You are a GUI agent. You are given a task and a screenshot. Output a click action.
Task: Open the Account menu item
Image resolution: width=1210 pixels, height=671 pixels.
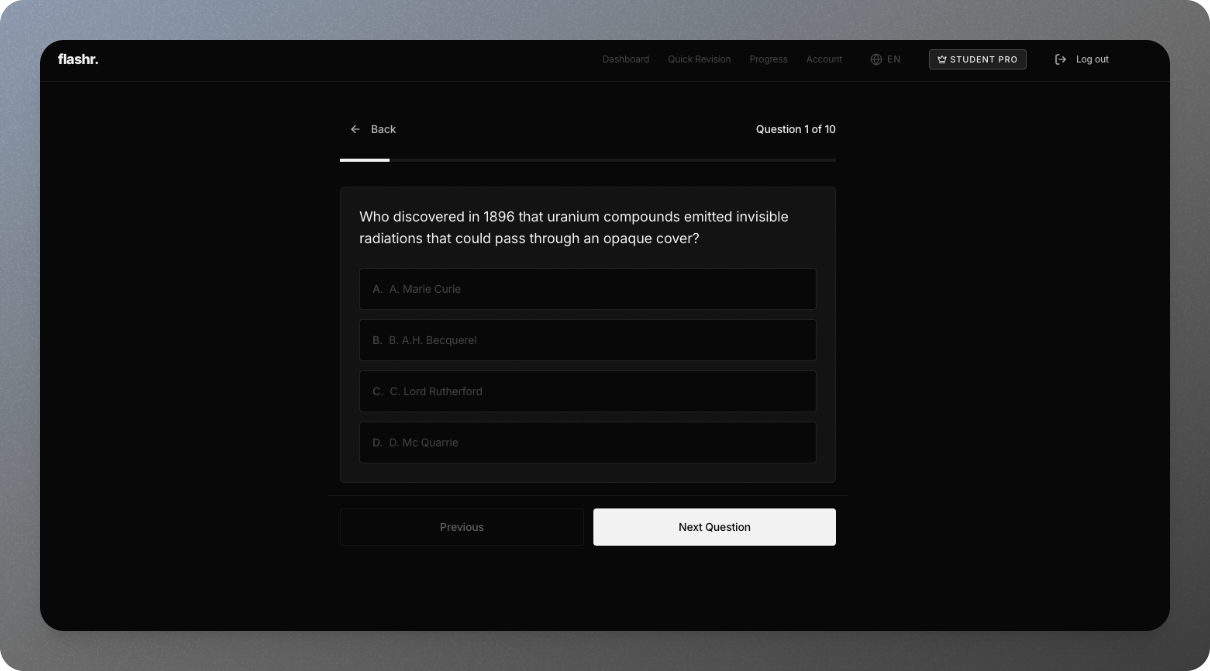[824, 59]
